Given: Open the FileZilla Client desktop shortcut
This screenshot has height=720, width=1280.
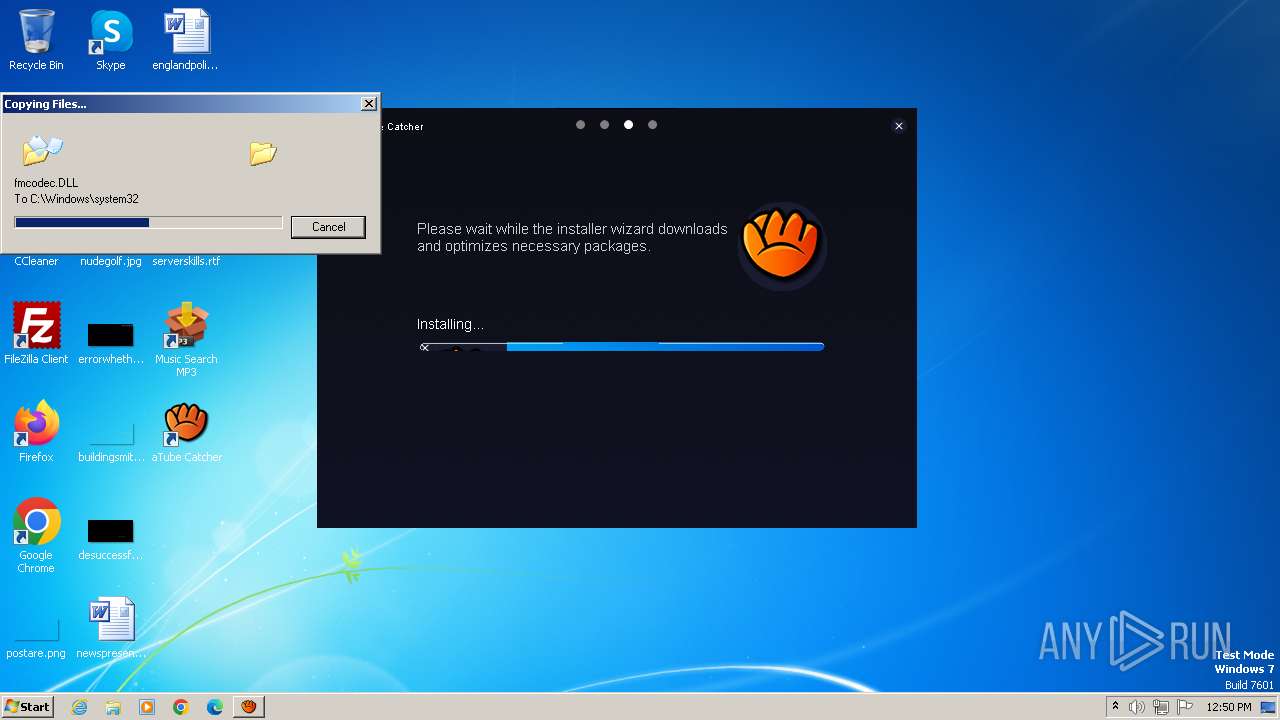Looking at the screenshot, I should 36,333.
